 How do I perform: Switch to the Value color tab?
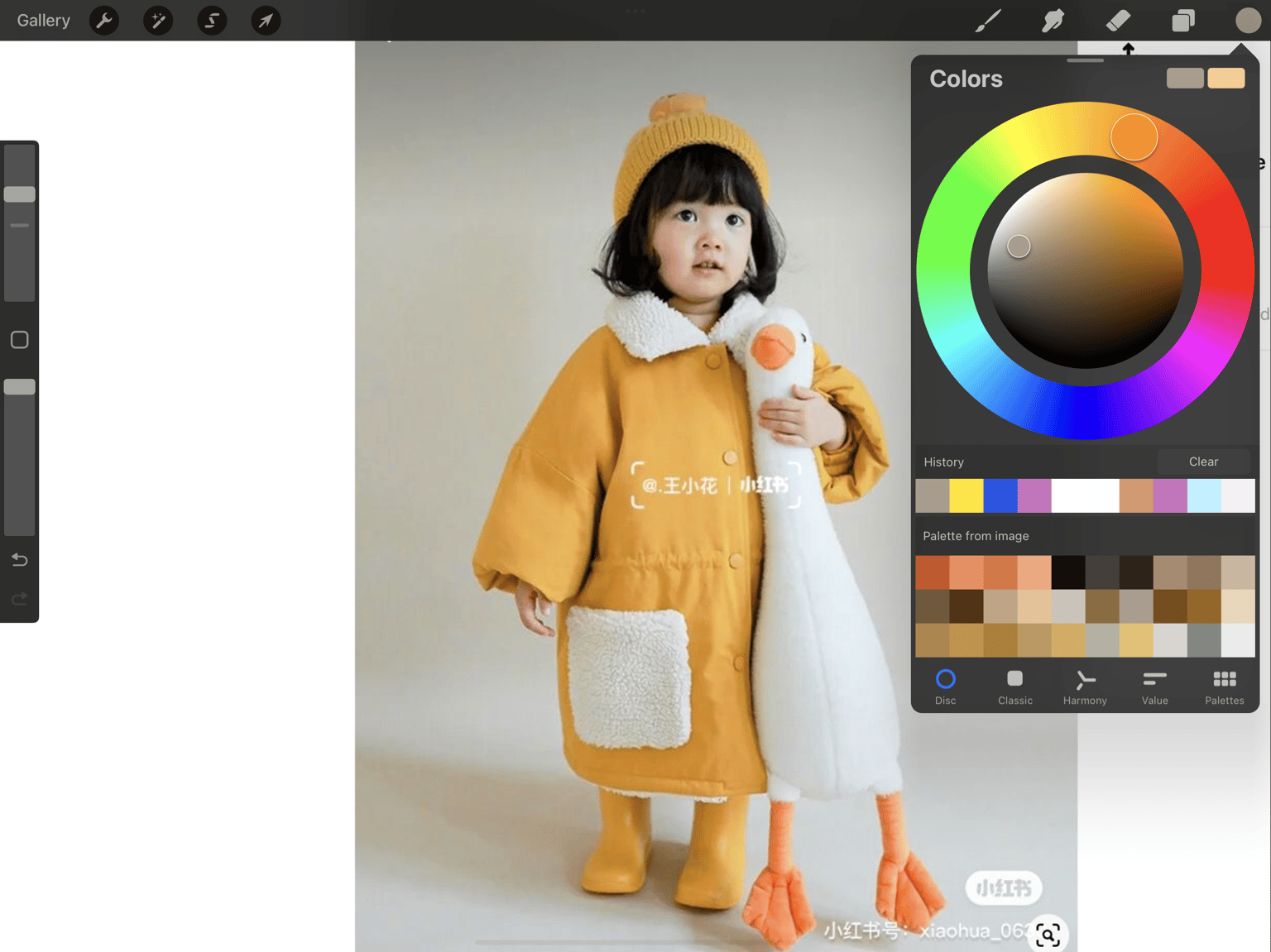[x=1154, y=687]
